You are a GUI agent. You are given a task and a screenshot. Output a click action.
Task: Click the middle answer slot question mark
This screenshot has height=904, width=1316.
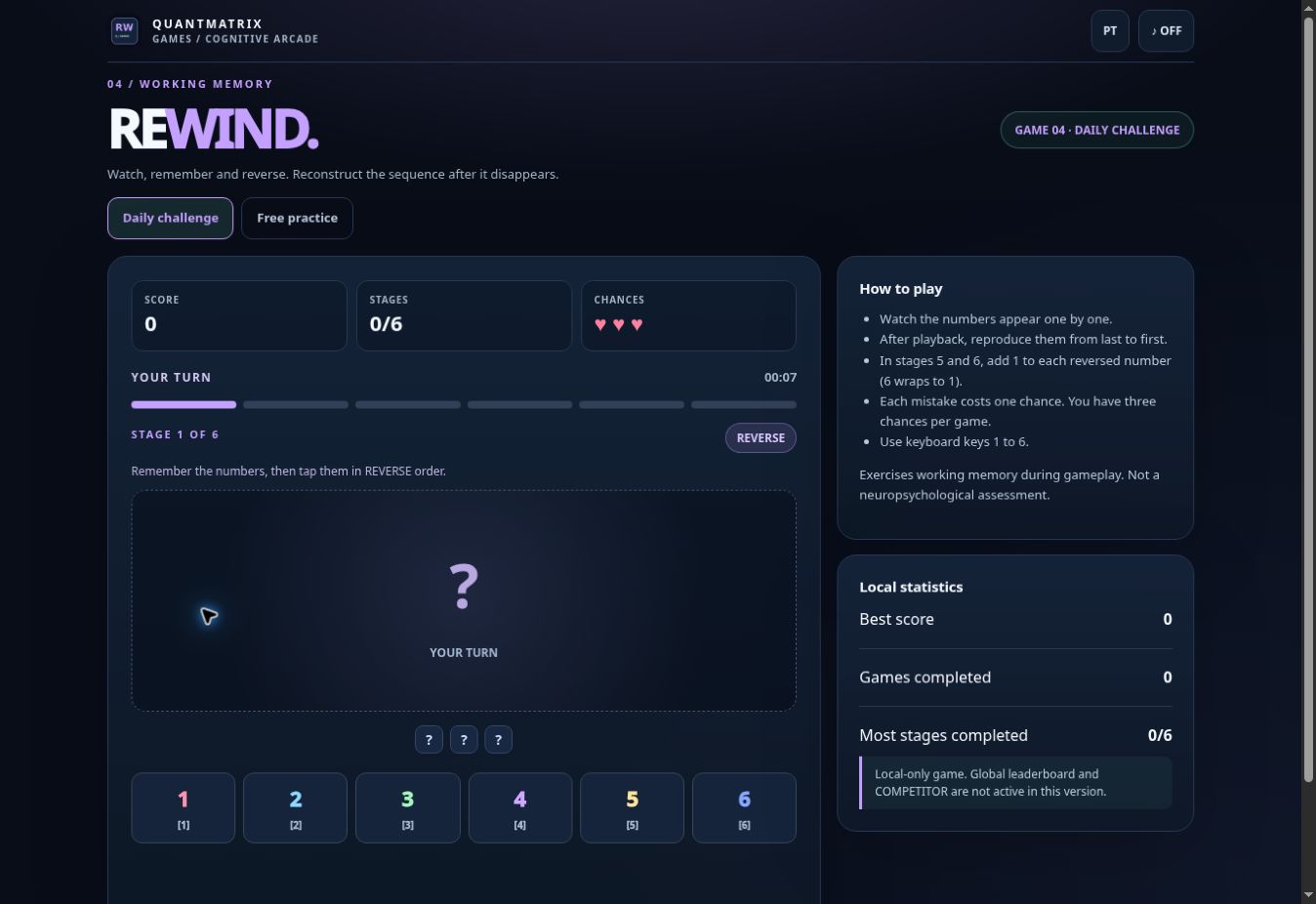[x=464, y=739]
